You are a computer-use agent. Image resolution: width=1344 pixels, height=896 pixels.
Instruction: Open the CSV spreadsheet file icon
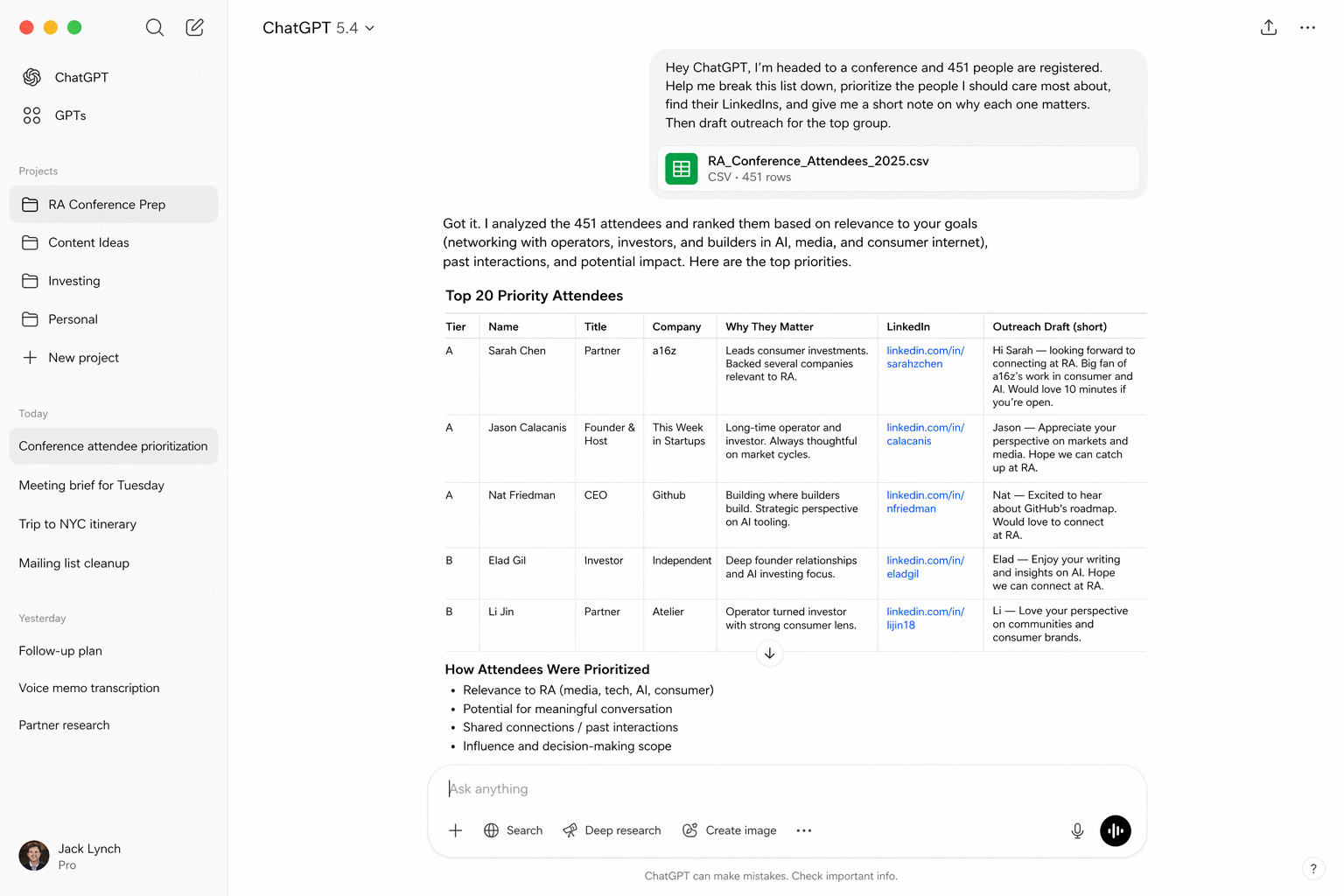(682, 169)
